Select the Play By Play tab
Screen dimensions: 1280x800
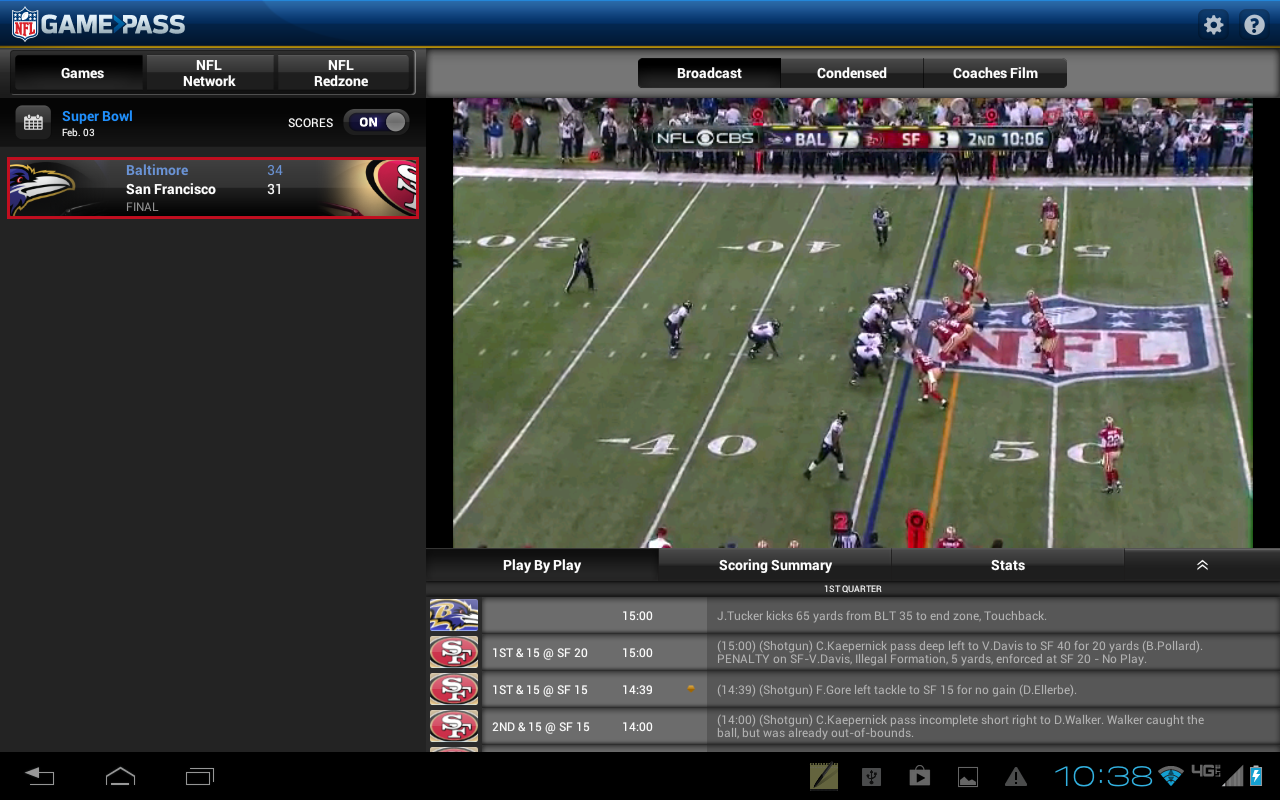click(x=542, y=565)
